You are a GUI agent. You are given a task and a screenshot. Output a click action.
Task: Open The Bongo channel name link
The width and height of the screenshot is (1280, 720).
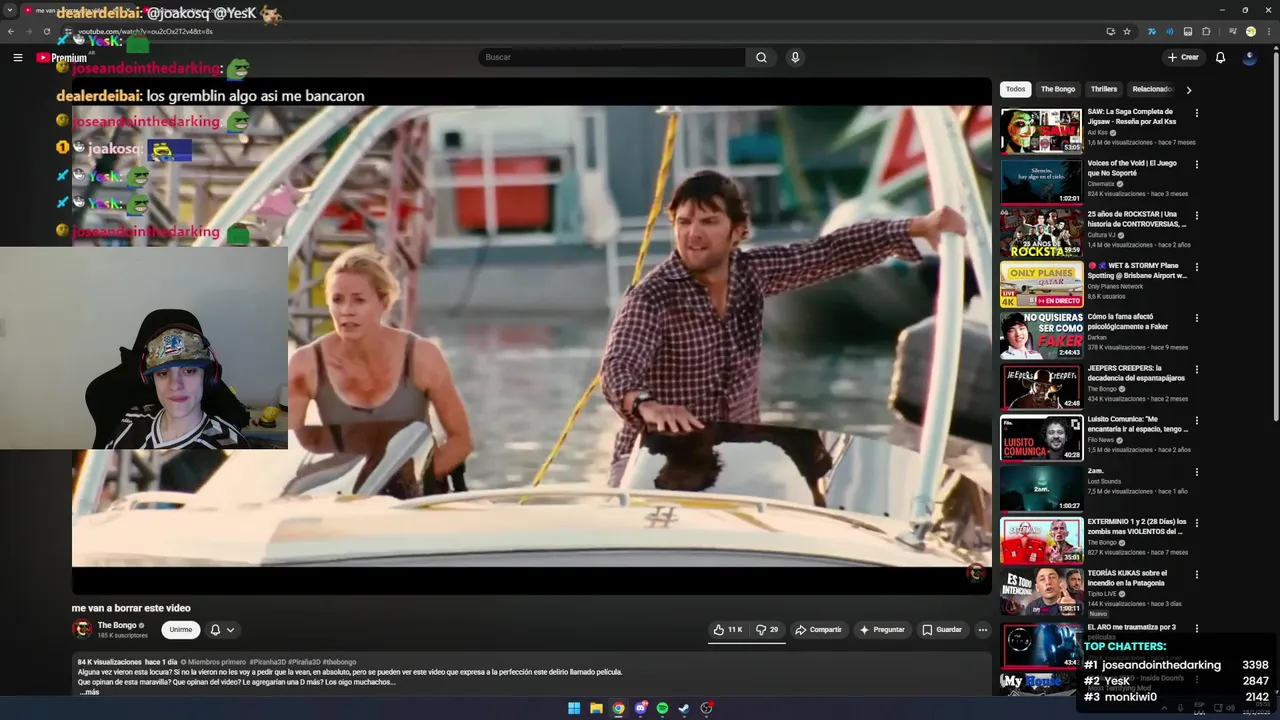(117, 625)
